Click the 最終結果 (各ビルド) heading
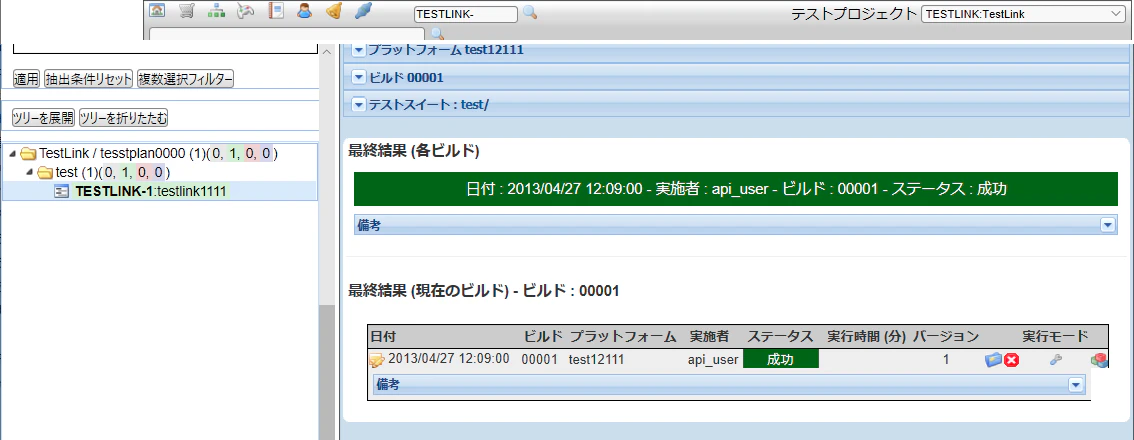Screen dimensions: 1134x440 click(414, 151)
